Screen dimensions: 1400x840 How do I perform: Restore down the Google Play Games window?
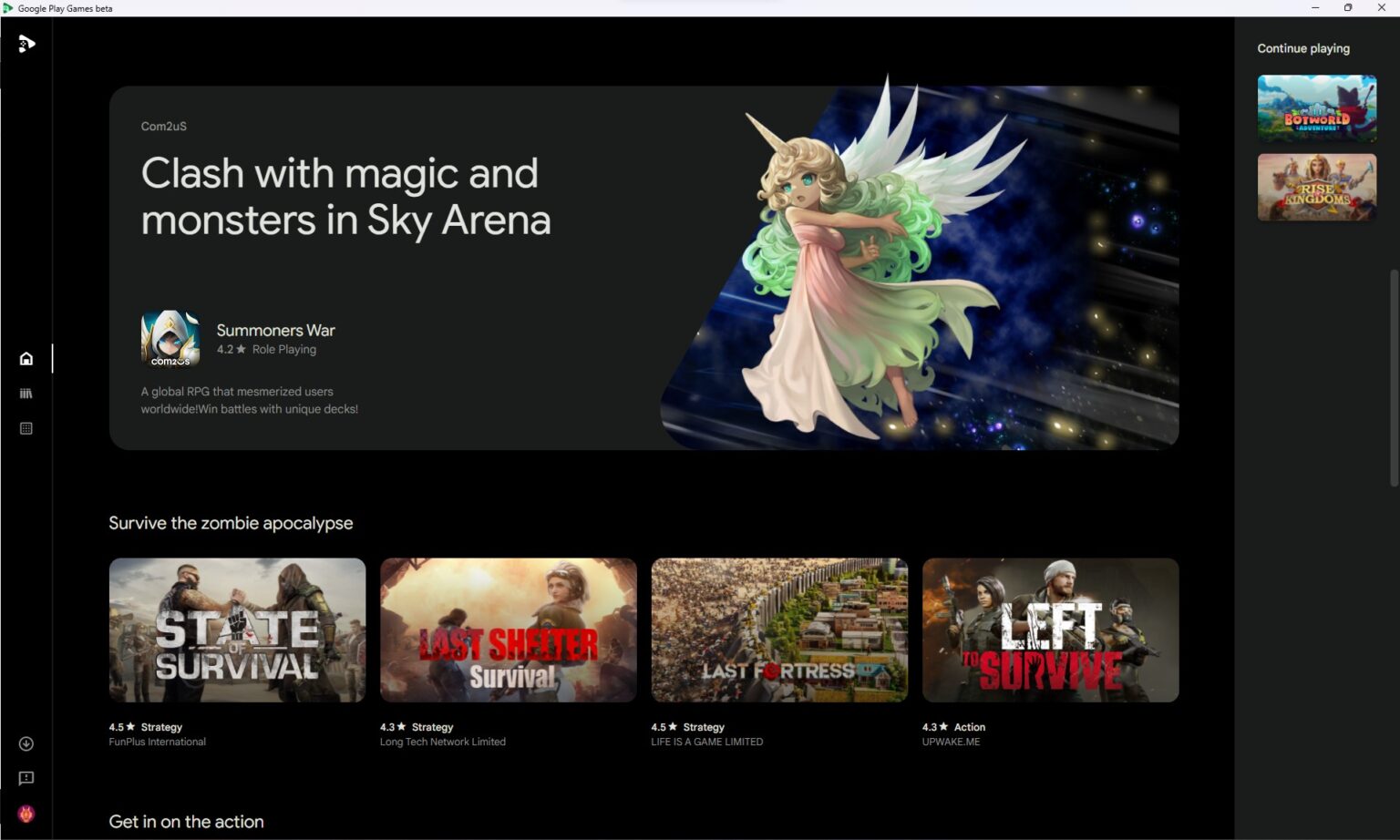point(1348,7)
